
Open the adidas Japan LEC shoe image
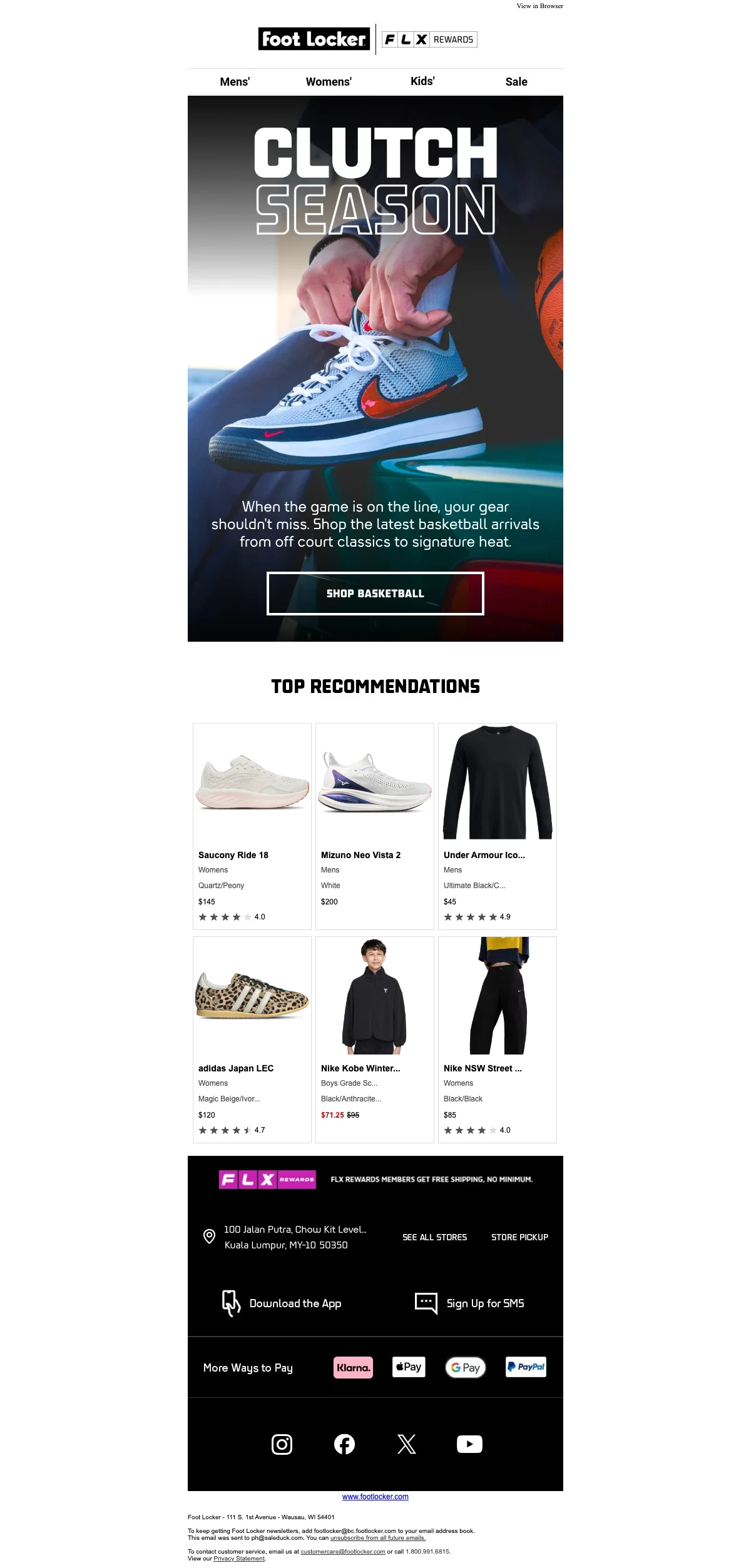click(x=252, y=996)
